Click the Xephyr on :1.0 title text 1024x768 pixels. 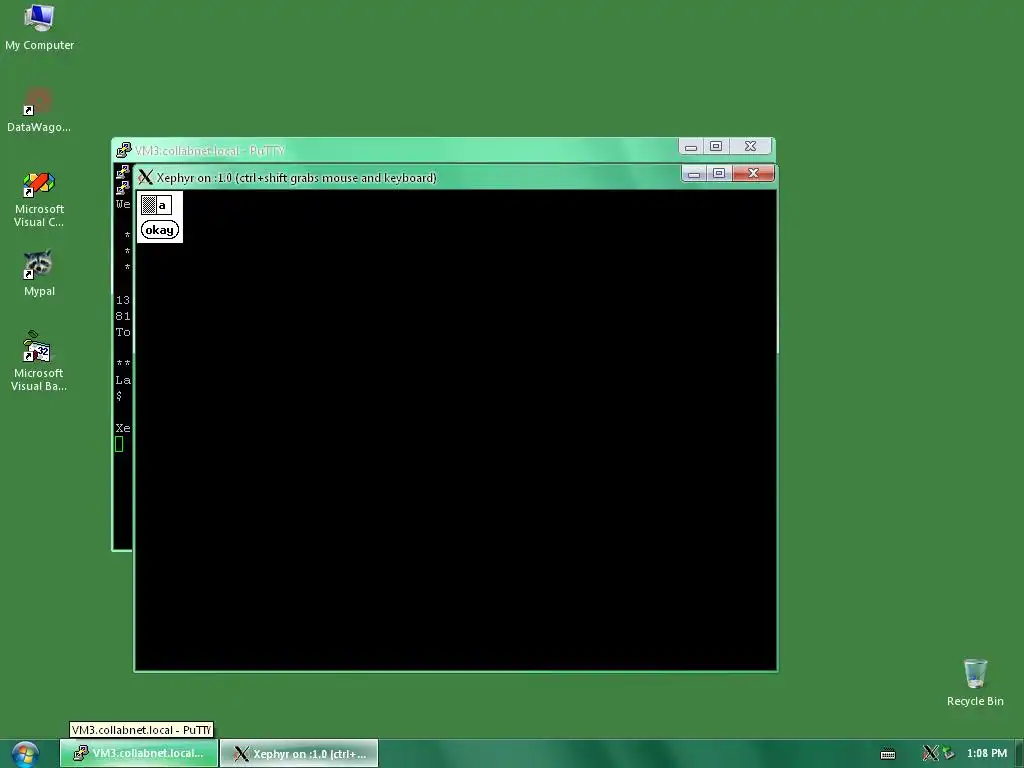(296, 178)
